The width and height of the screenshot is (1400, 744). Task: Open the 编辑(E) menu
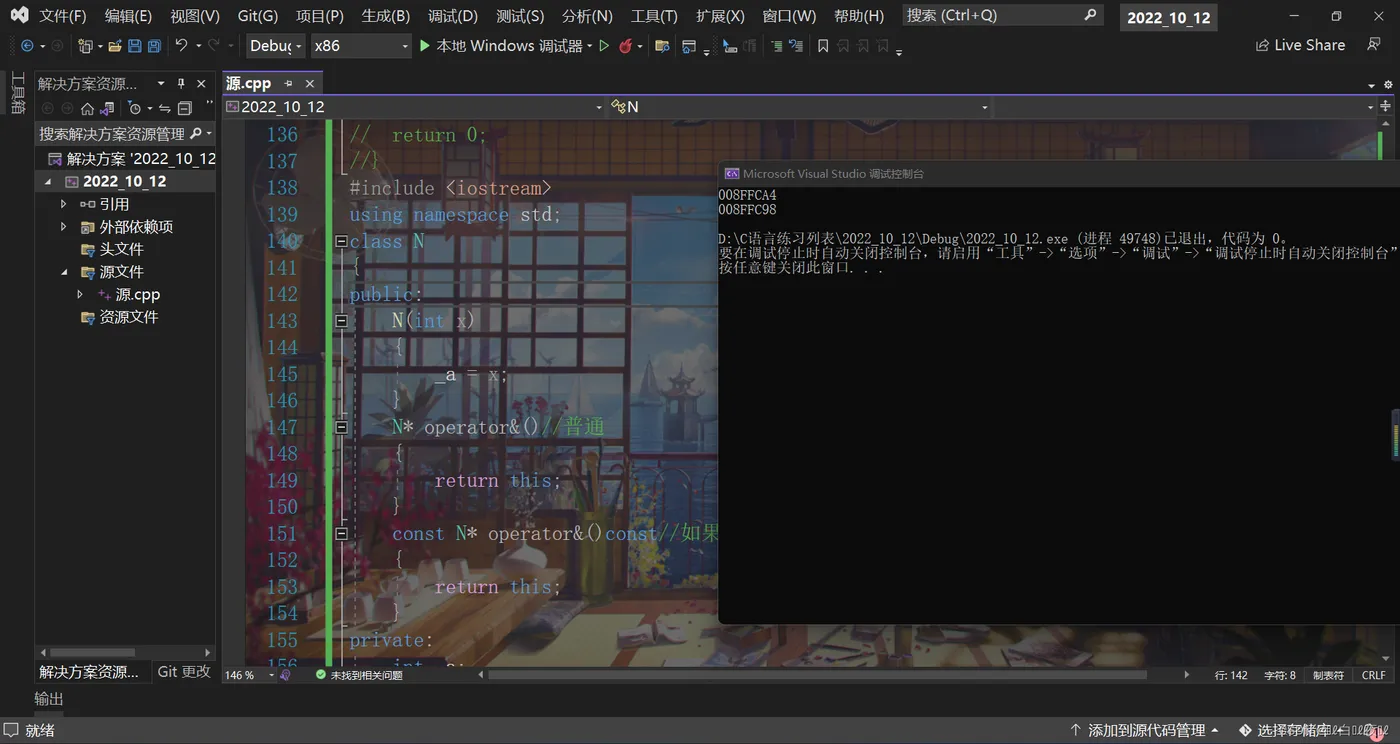(128, 16)
